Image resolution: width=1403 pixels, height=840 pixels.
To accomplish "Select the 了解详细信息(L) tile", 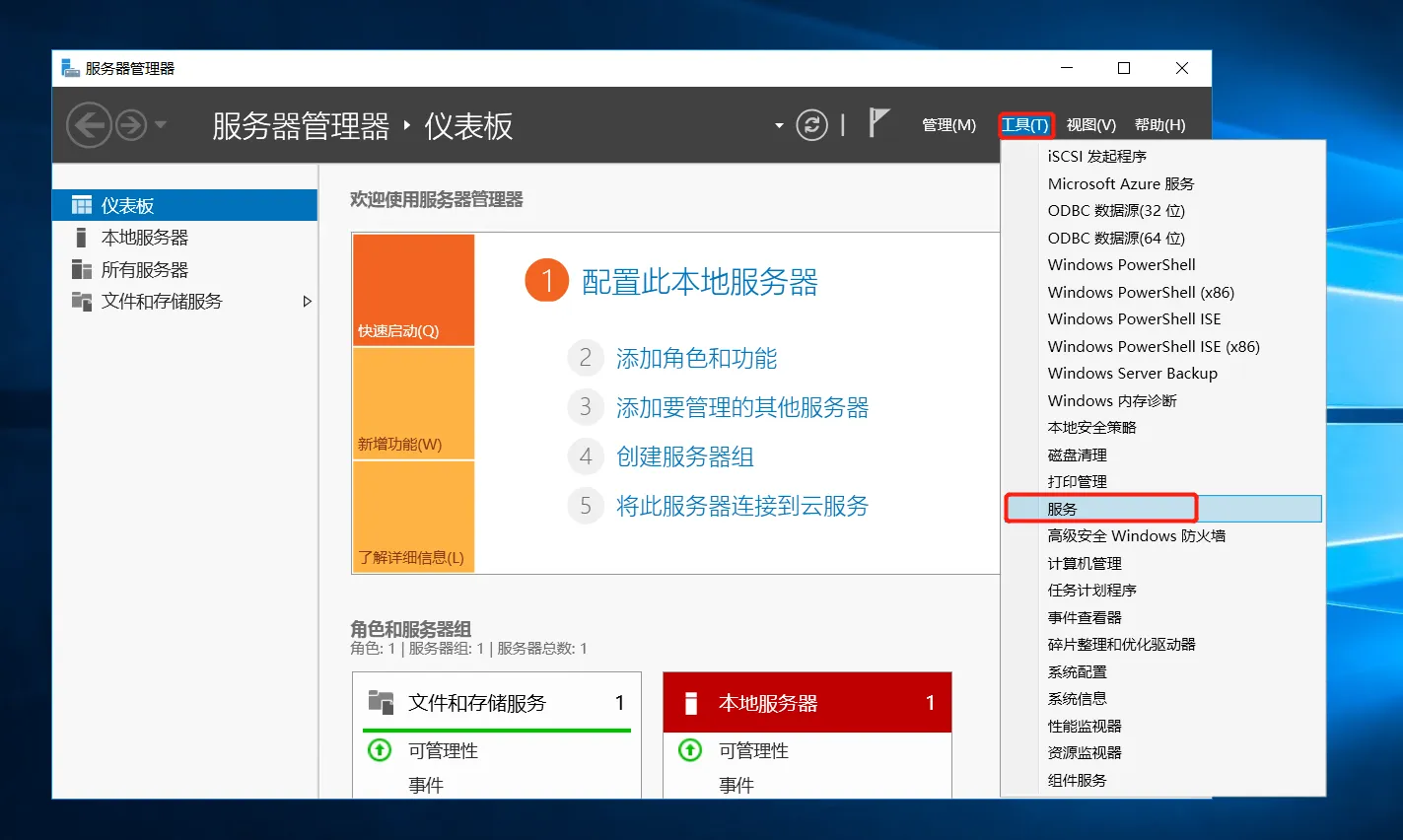I will (413, 516).
